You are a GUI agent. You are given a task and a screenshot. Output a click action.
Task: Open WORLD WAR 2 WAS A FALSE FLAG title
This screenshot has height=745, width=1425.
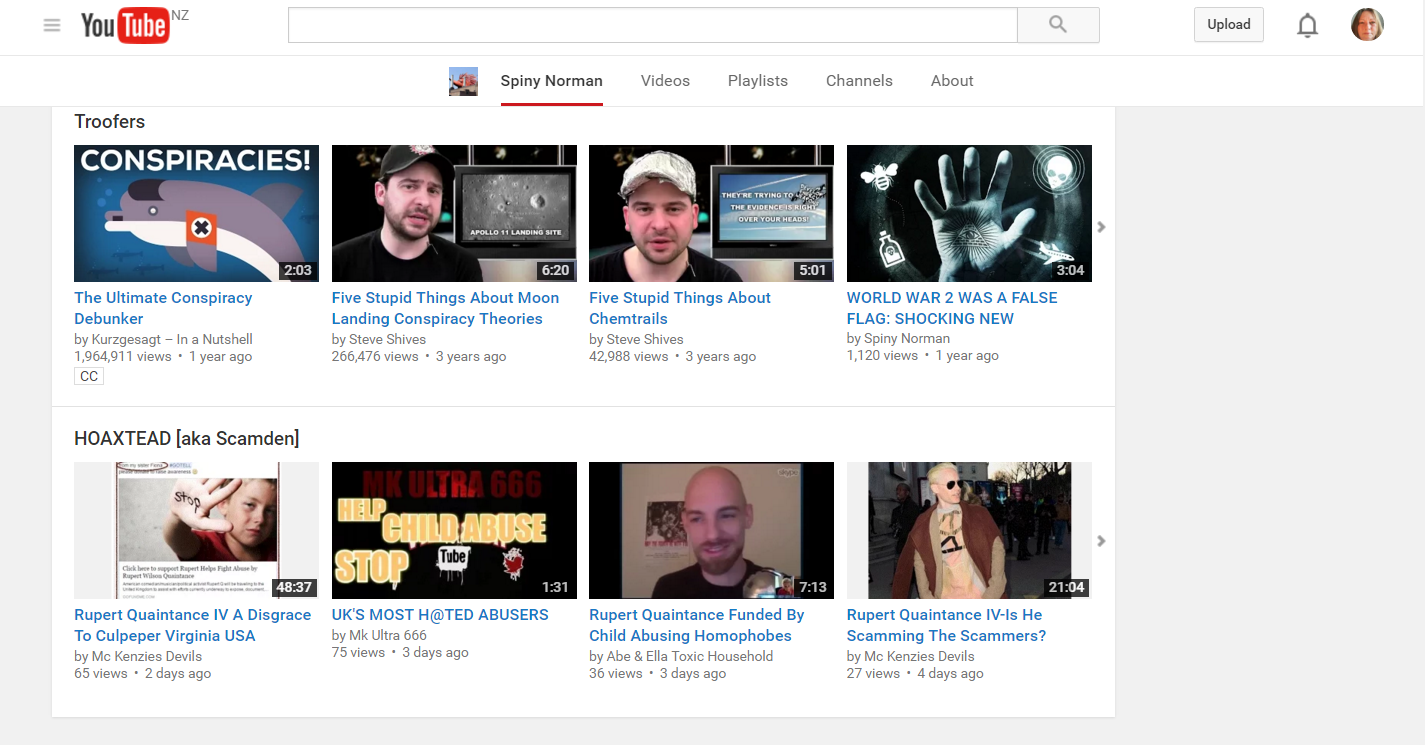click(952, 308)
